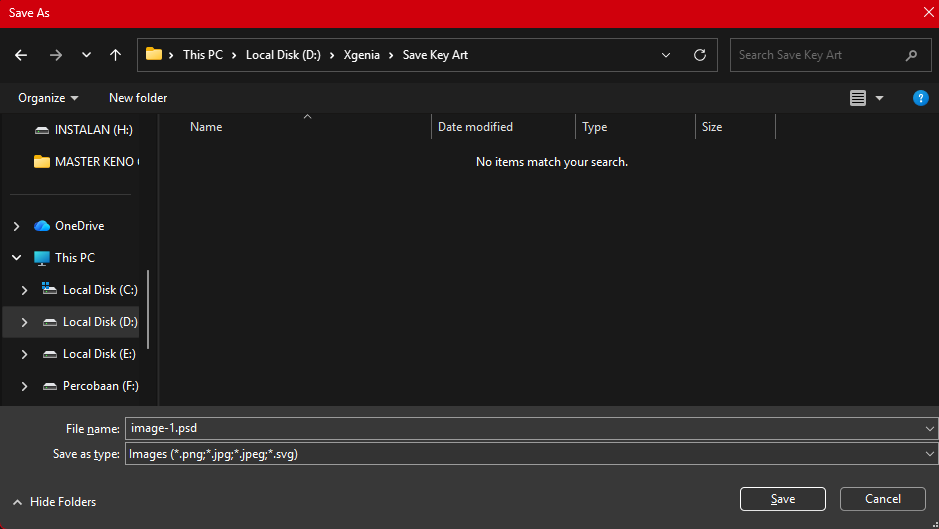
Task: Refresh the Save Key Art folder
Action: 699,55
